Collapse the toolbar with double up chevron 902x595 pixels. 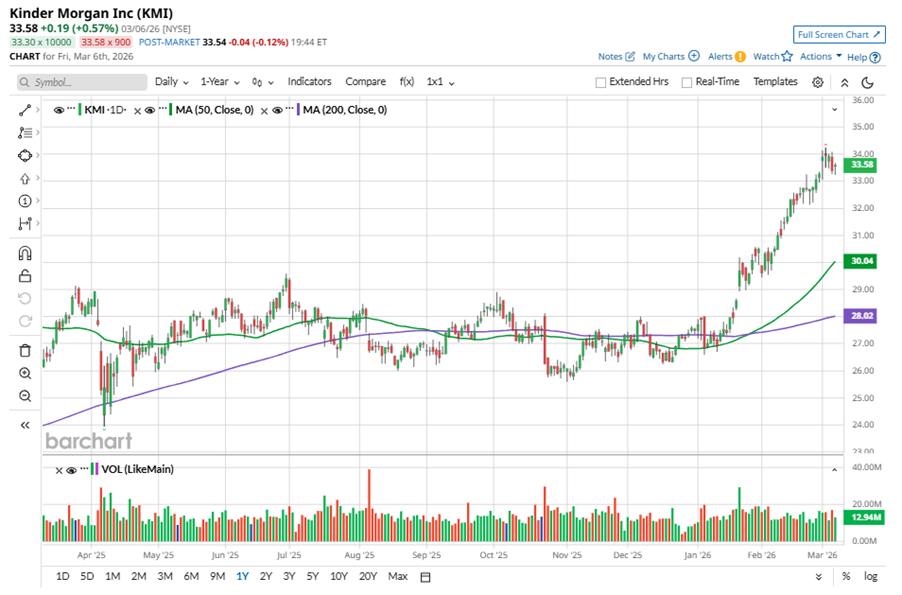click(x=844, y=82)
